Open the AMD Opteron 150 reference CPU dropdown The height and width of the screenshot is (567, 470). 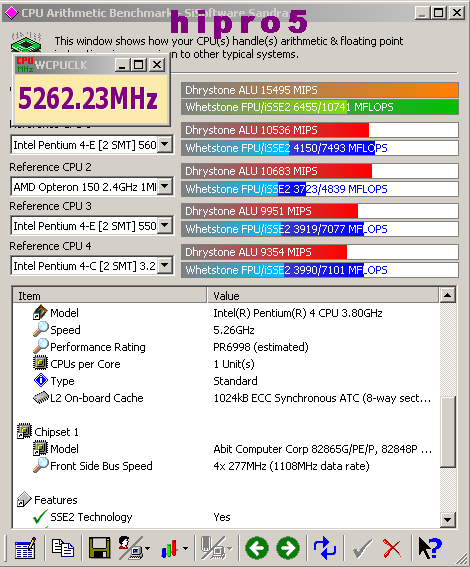point(165,187)
